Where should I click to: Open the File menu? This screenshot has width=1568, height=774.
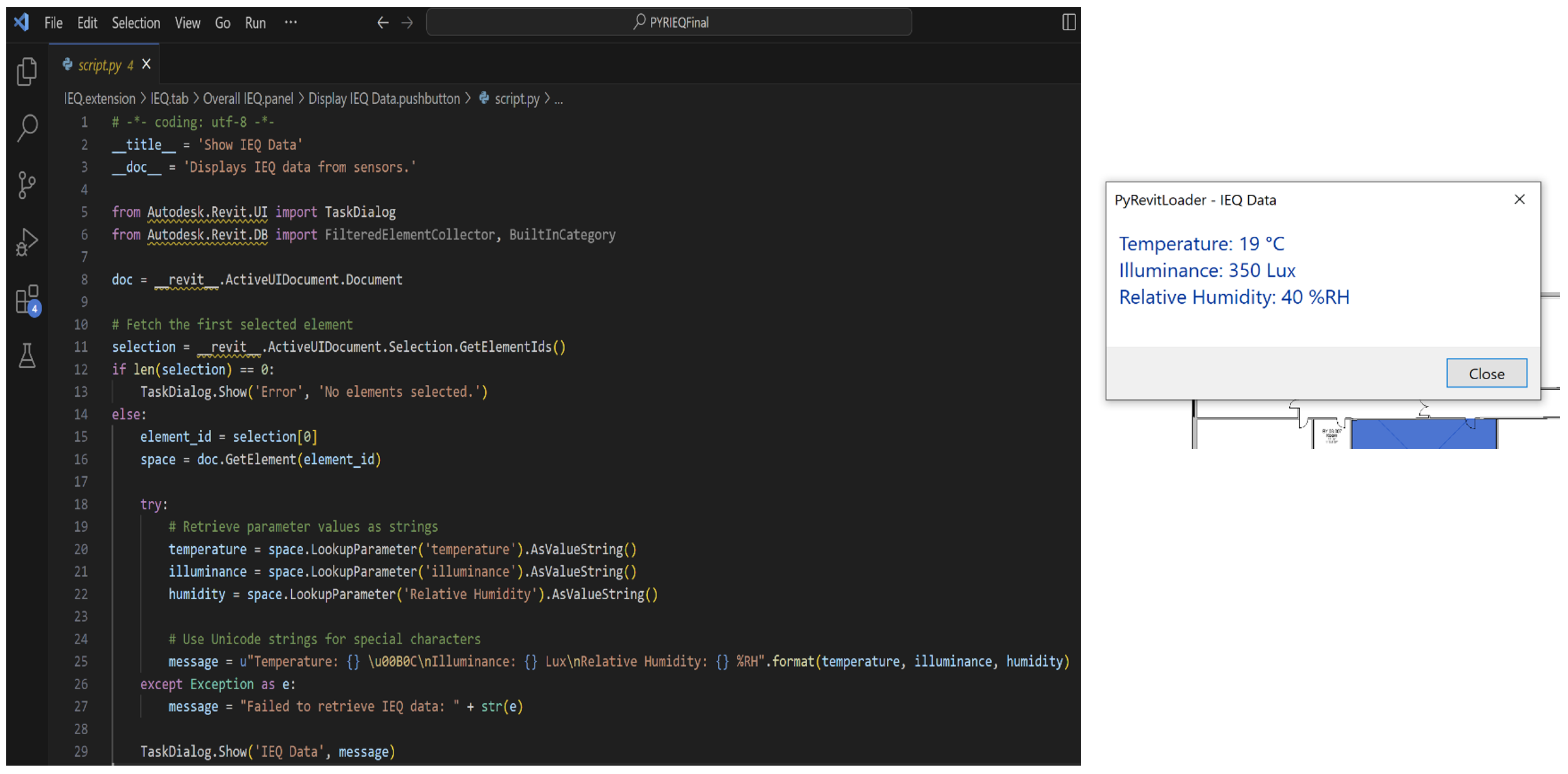pos(53,23)
